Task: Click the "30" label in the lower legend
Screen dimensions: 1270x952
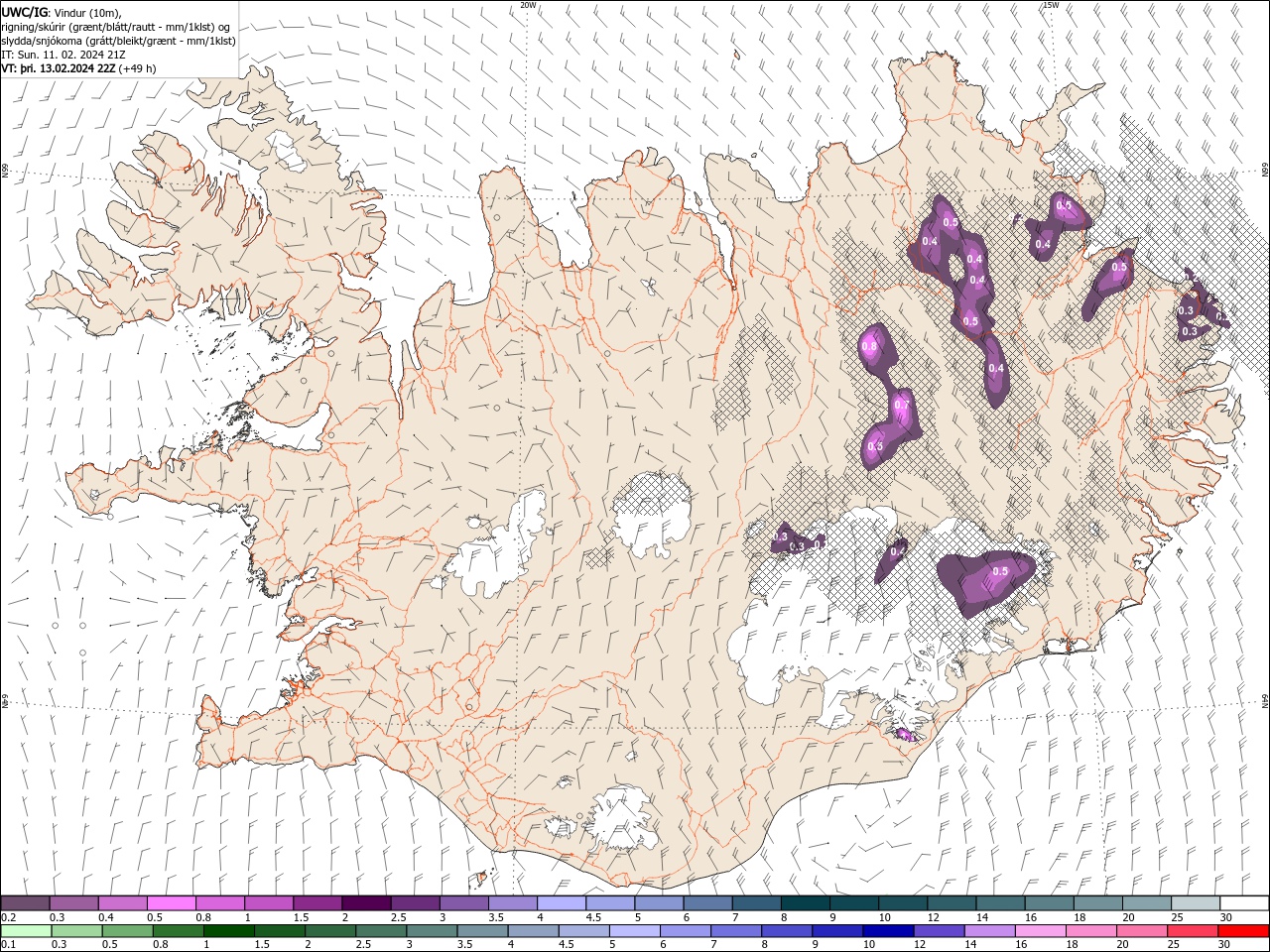Action: pyautogui.click(x=1222, y=944)
